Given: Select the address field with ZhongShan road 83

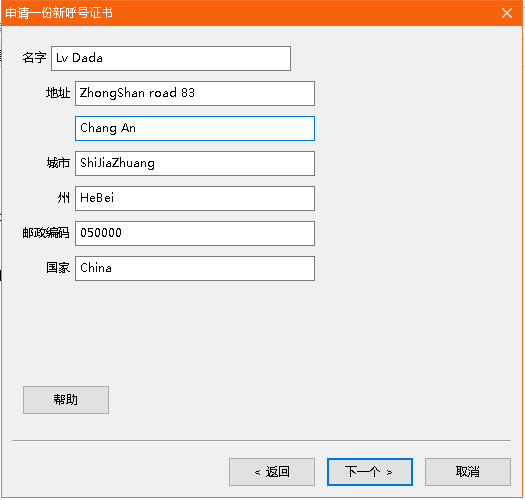Looking at the screenshot, I should pyautogui.click(x=195, y=93).
